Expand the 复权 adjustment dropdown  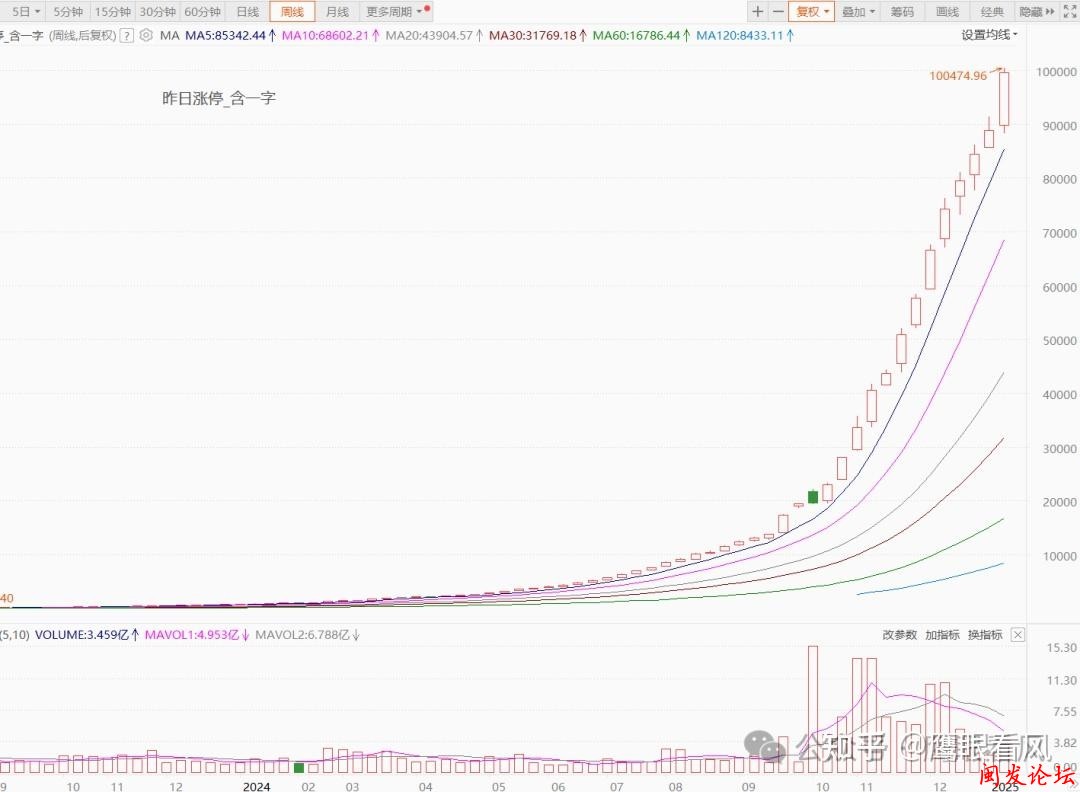[x=812, y=12]
